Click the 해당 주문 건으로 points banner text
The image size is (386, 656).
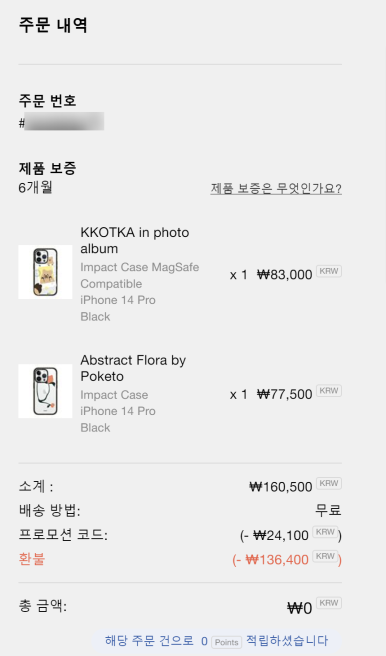click(x=149, y=641)
